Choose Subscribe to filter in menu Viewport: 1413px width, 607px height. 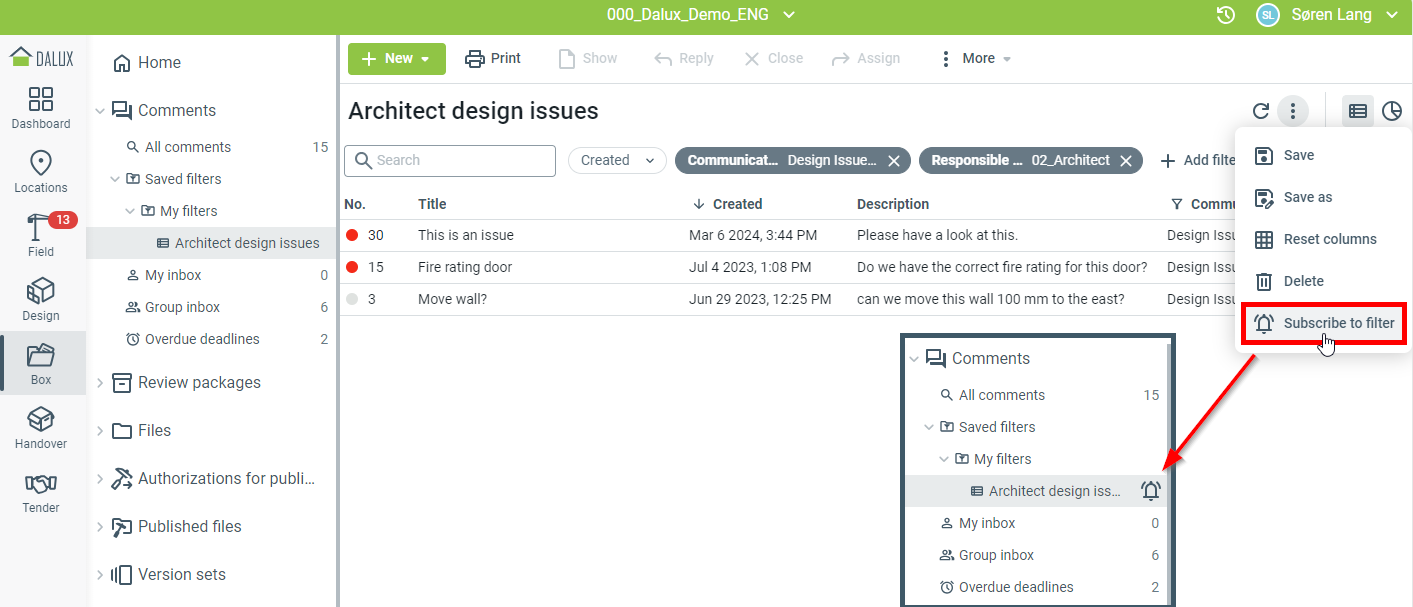(x=1324, y=323)
